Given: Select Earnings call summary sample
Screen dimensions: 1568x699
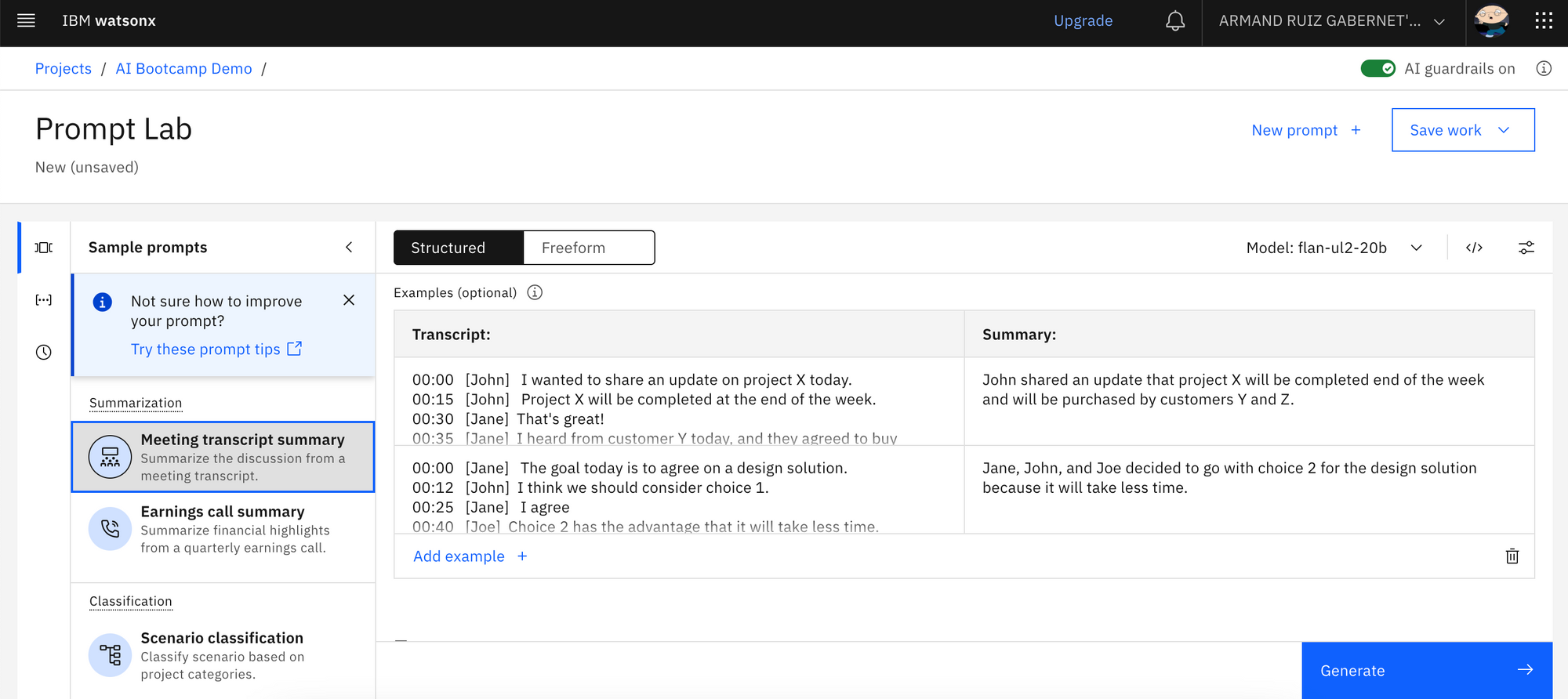Looking at the screenshot, I should point(223,529).
